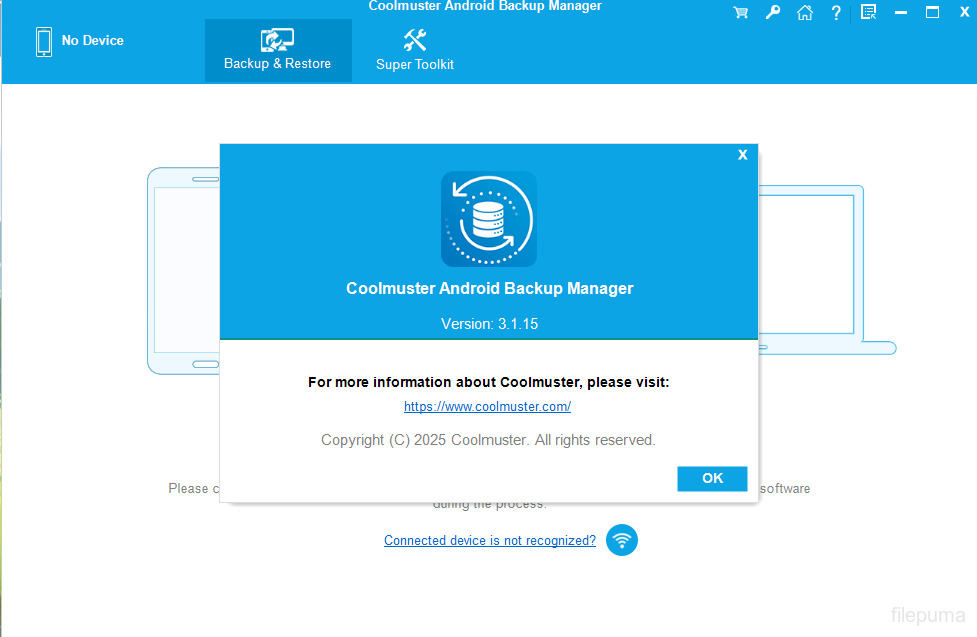This screenshot has width=977, height=637.
Task: Select the phone icon next to No Device
Action: coord(42,40)
